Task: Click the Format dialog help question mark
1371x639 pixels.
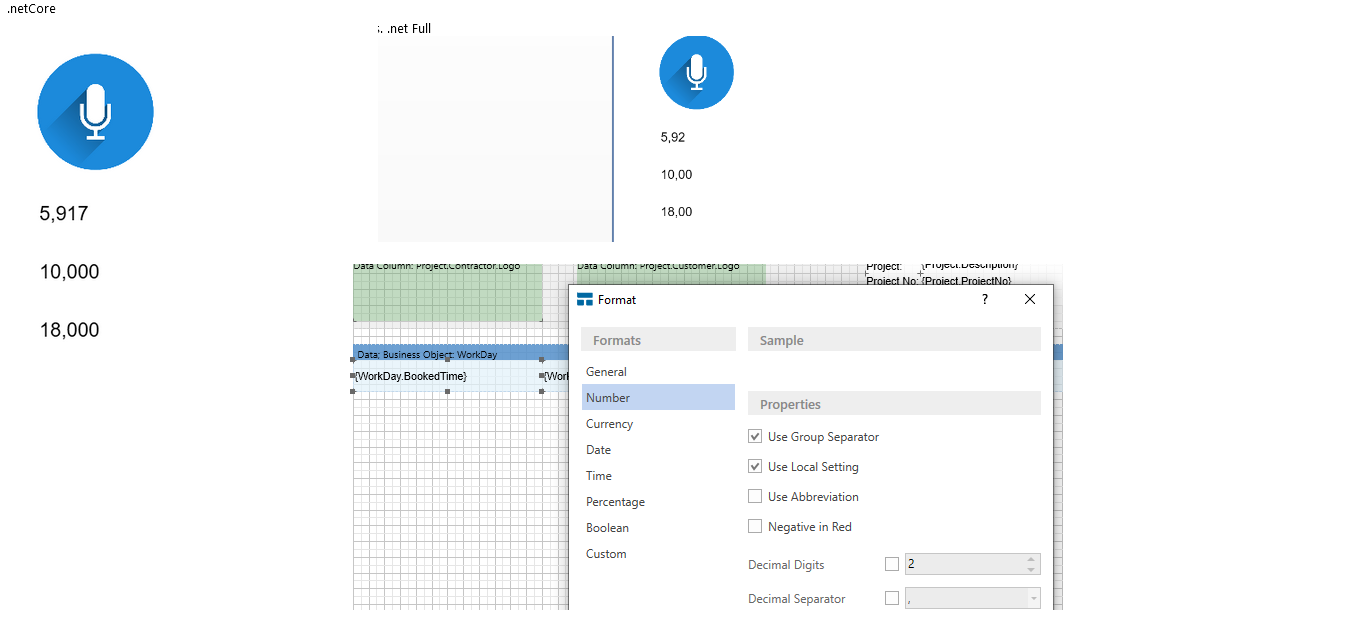Action: tap(984, 299)
